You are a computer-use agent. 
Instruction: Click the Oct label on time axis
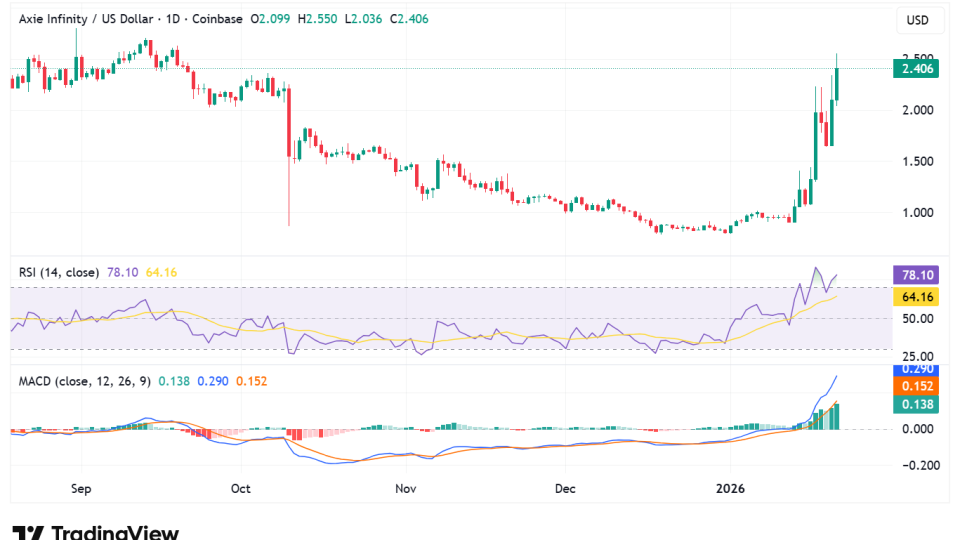click(x=240, y=489)
